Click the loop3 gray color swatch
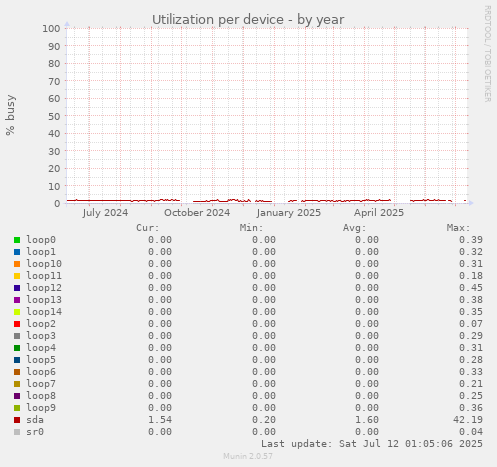The image size is (497, 467). (17, 336)
